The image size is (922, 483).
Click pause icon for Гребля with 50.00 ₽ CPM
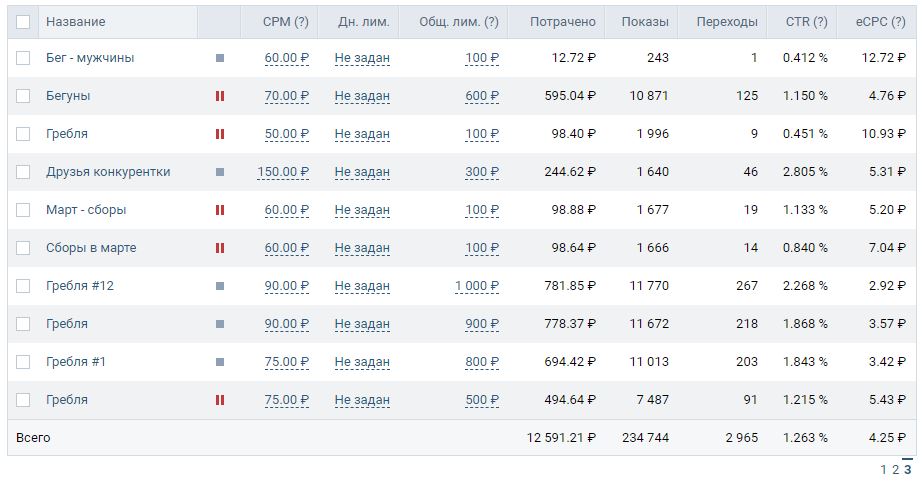point(220,134)
